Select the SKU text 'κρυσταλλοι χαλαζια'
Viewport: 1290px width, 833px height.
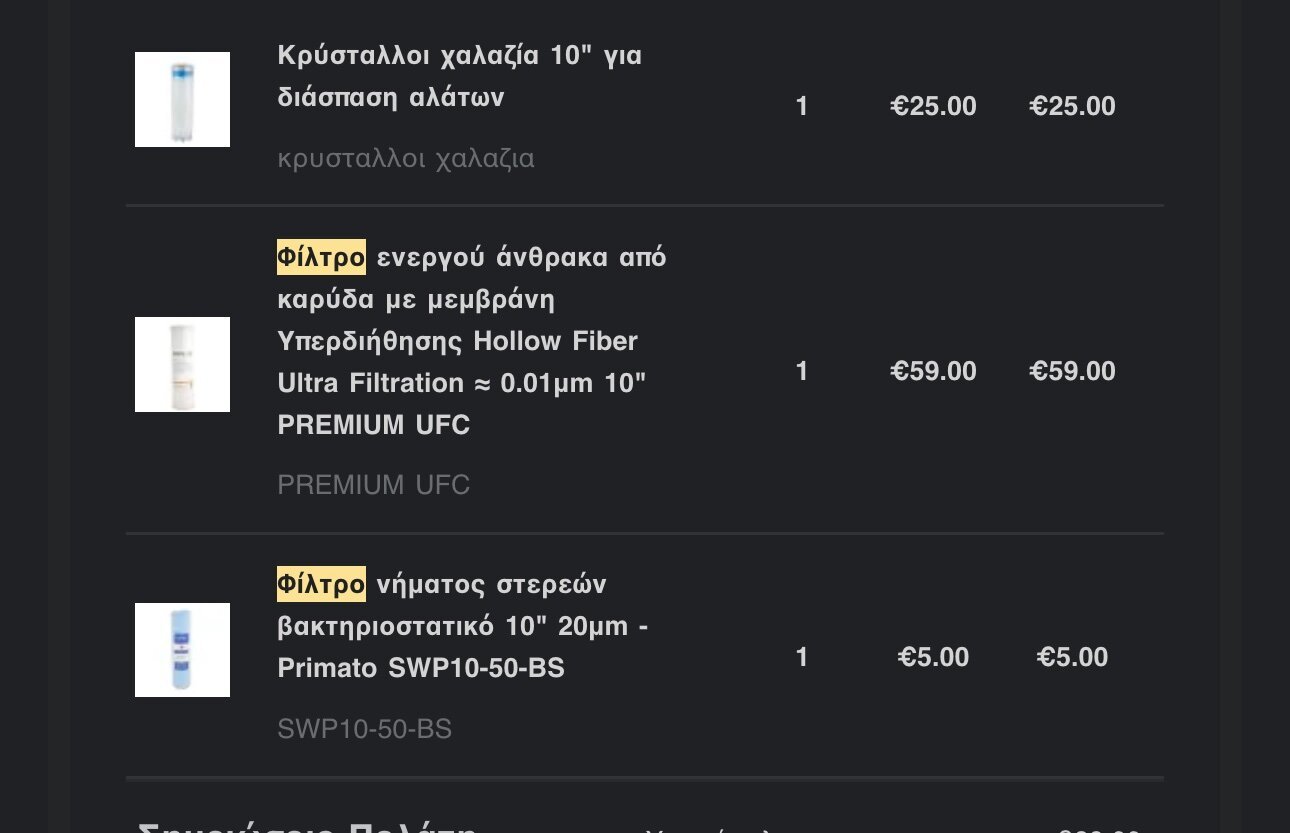coord(406,159)
